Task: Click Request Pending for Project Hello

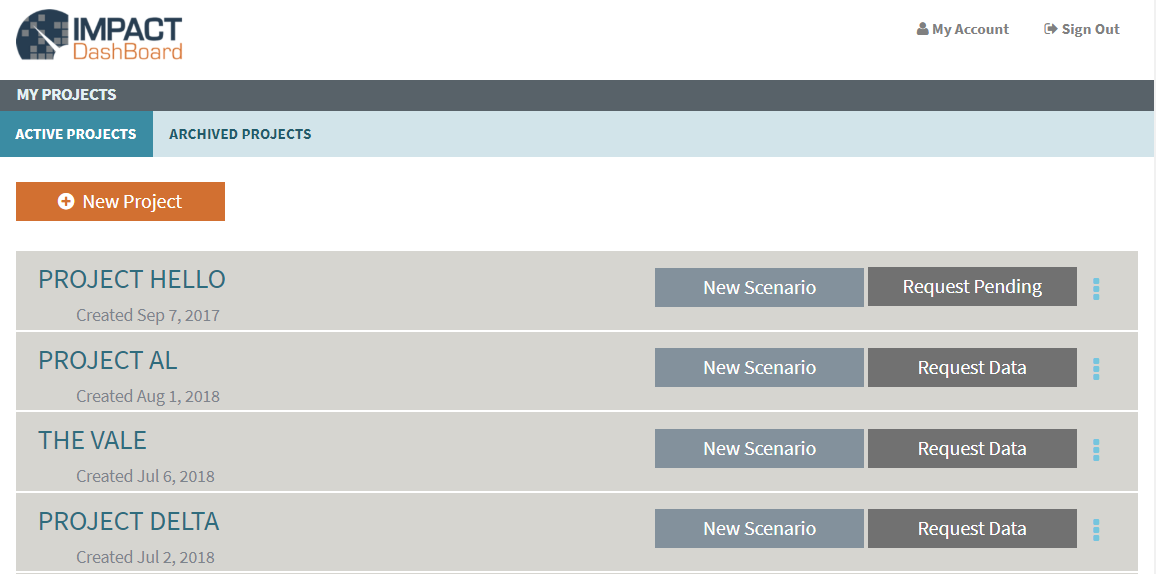Action: tap(972, 287)
